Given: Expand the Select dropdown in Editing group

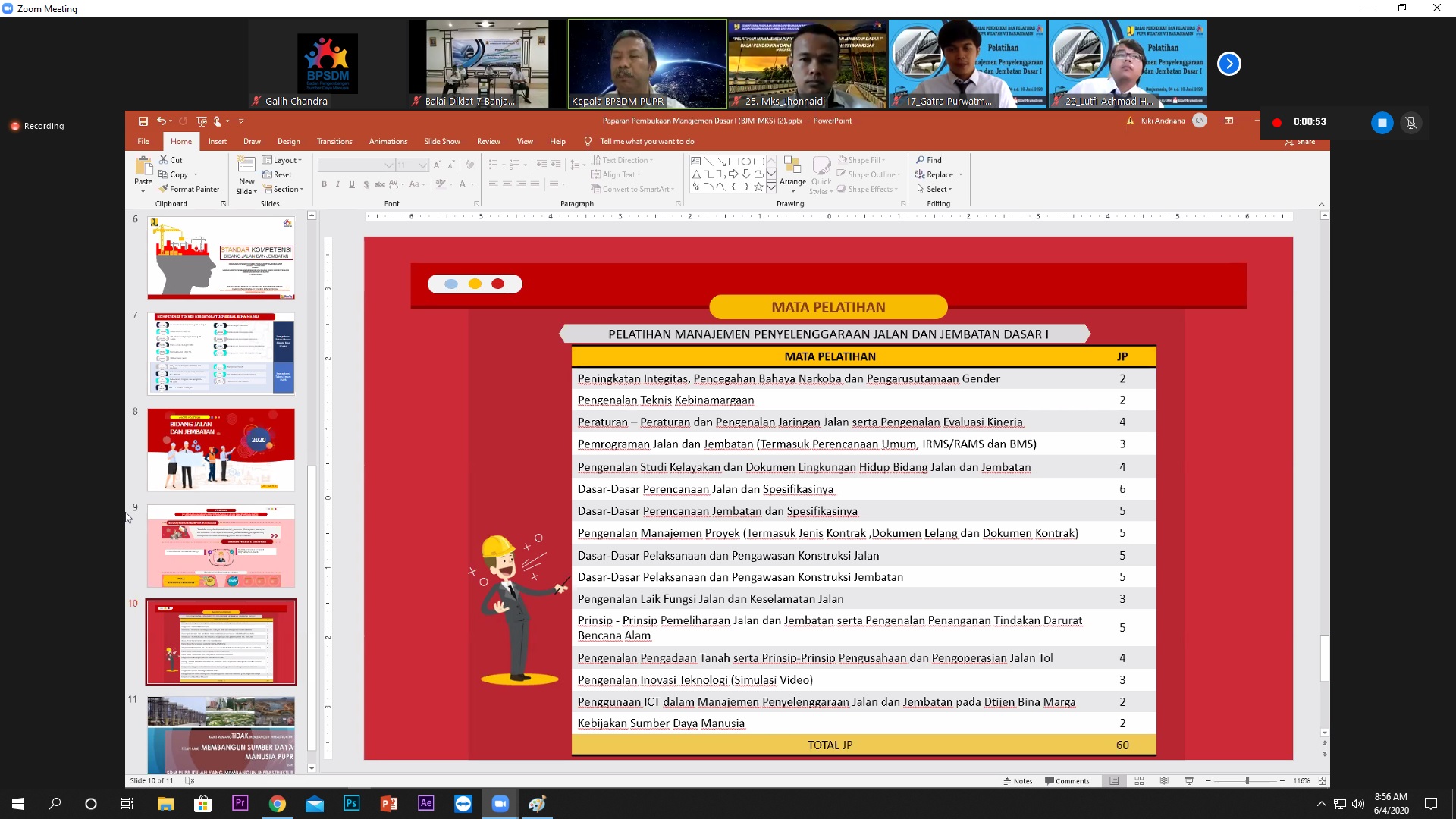Looking at the screenshot, I should [x=938, y=189].
